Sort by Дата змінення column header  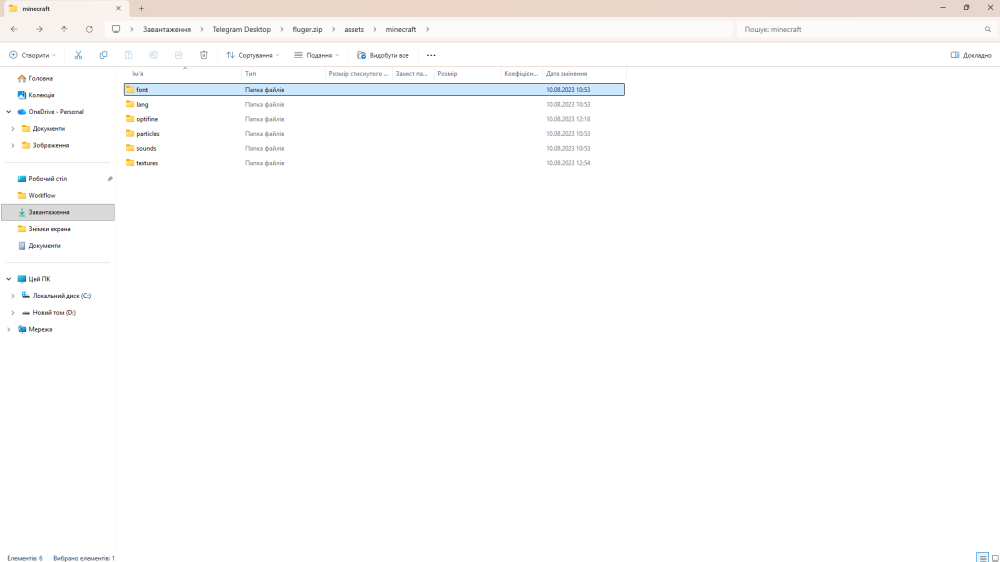pyautogui.click(x=584, y=74)
